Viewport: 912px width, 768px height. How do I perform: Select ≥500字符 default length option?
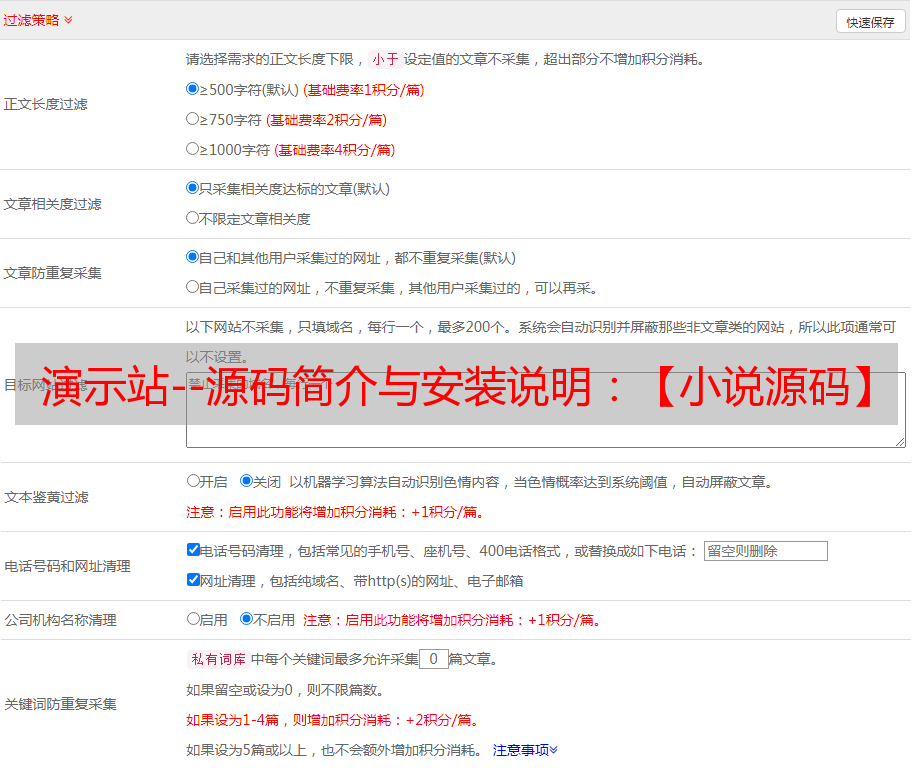(193, 89)
